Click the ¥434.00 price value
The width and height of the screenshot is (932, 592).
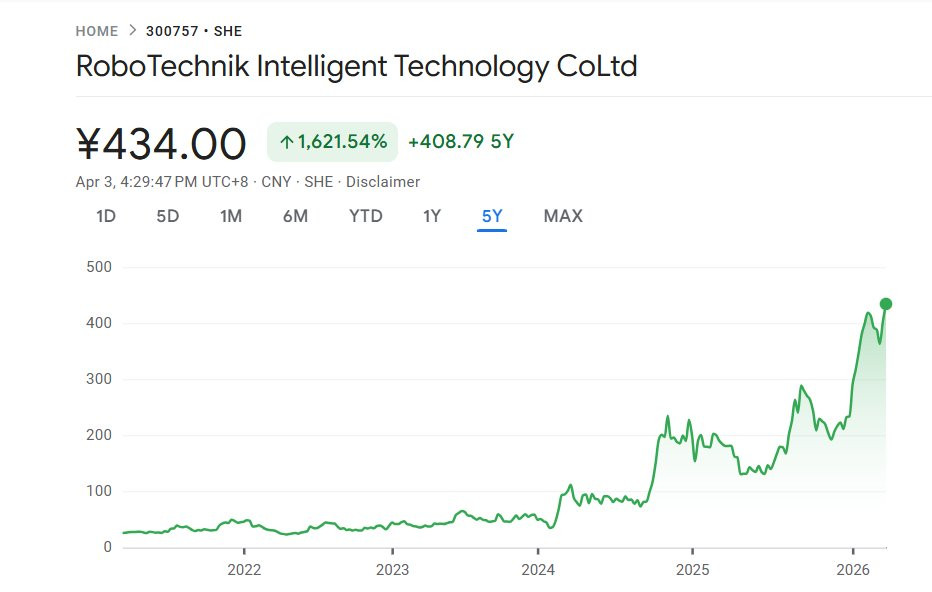[161, 144]
